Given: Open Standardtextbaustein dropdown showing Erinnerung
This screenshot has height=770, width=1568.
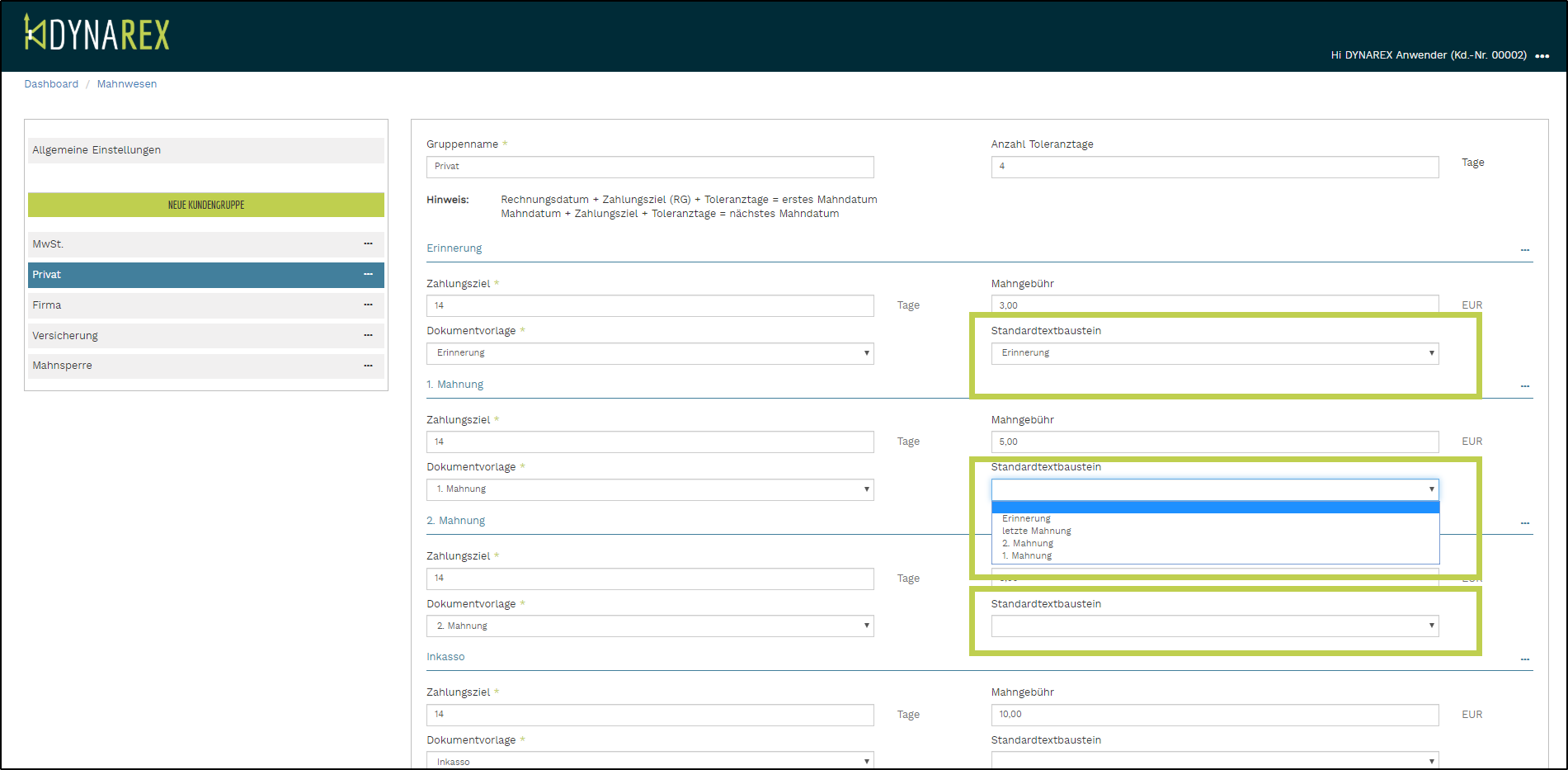Looking at the screenshot, I should (1214, 353).
